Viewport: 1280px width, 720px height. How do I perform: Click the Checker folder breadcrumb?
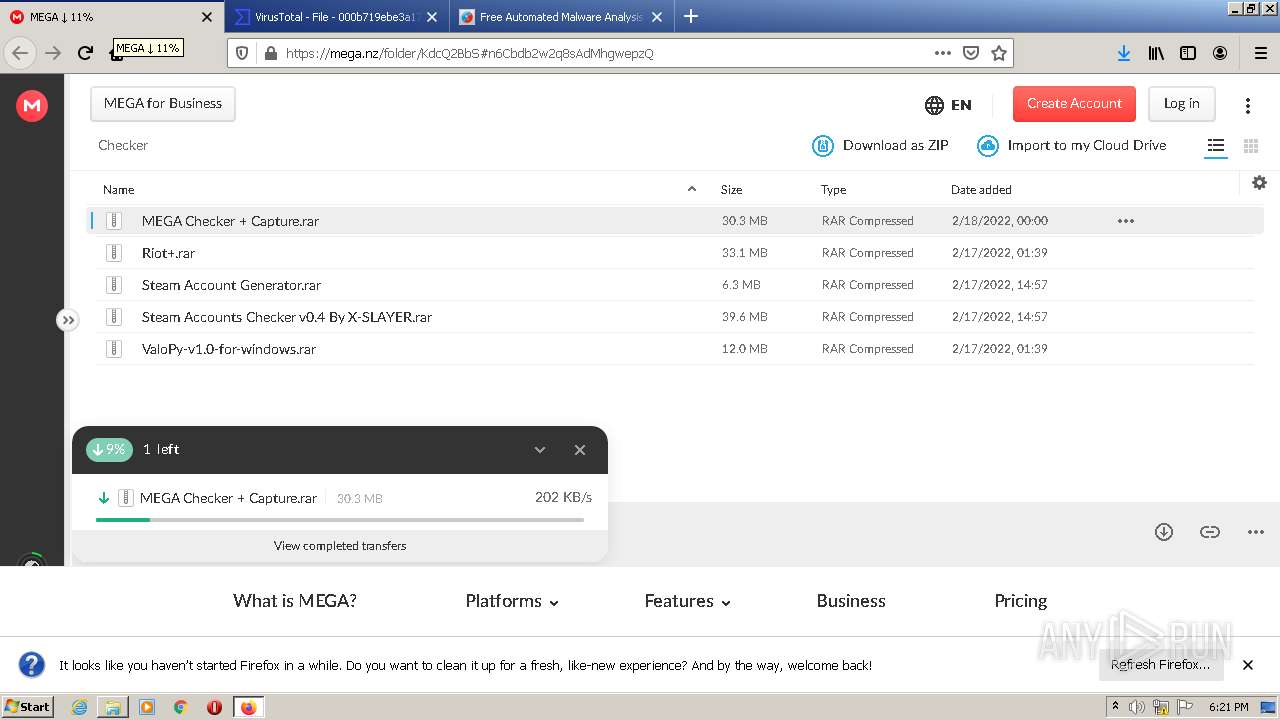click(123, 145)
